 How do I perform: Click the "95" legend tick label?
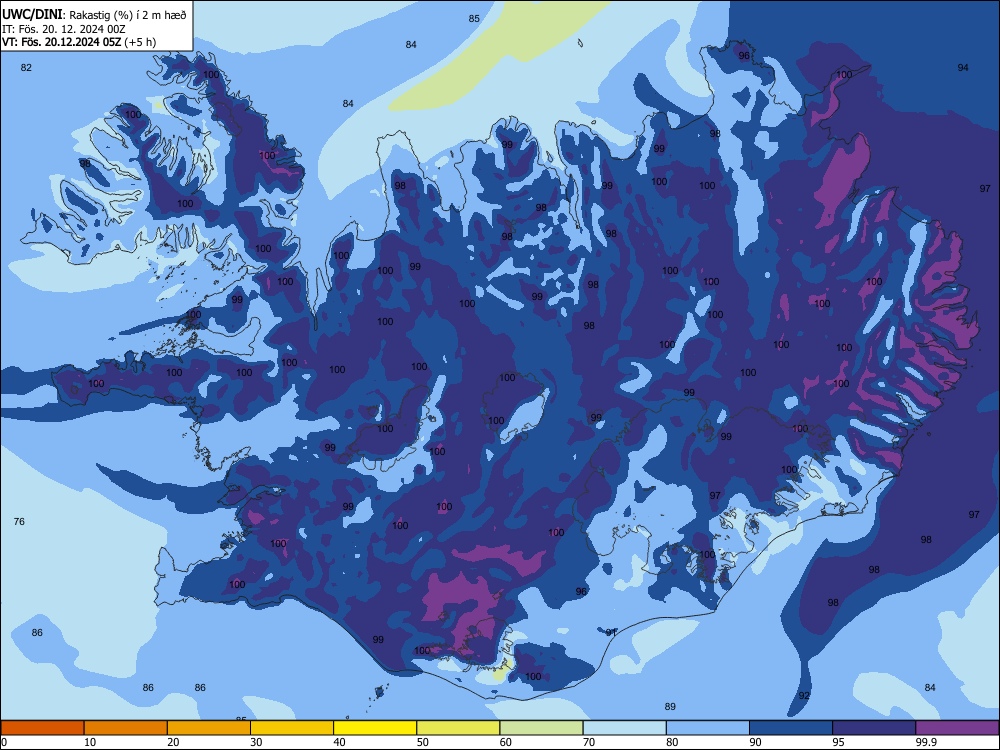click(839, 742)
